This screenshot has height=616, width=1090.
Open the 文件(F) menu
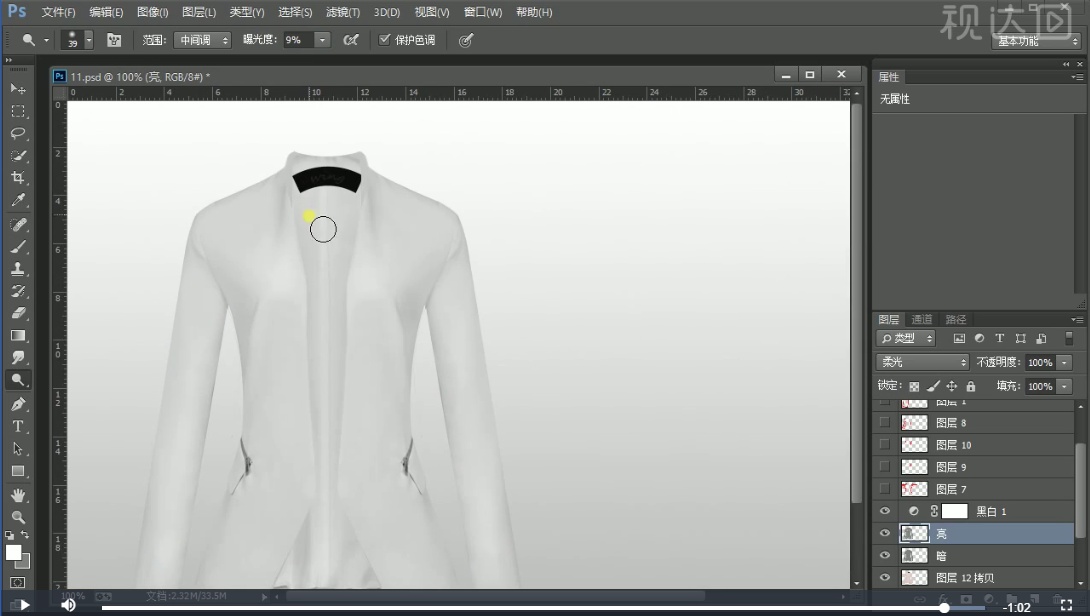click(58, 12)
